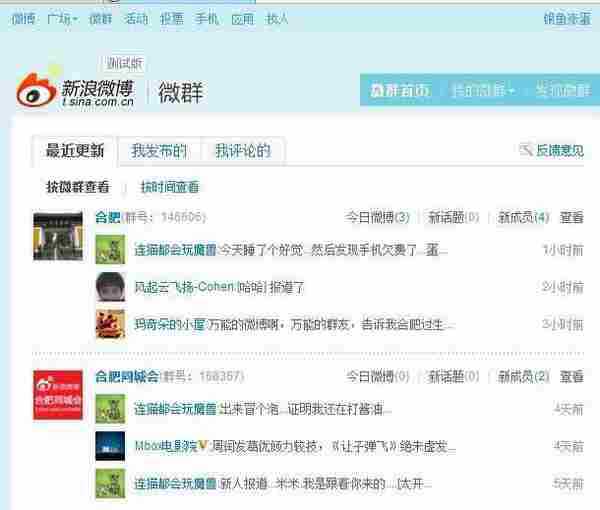Viewport: 600px width, 510px height.
Task: Click 玛奇朵的小屋's avatar icon
Action: [x=109, y=324]
